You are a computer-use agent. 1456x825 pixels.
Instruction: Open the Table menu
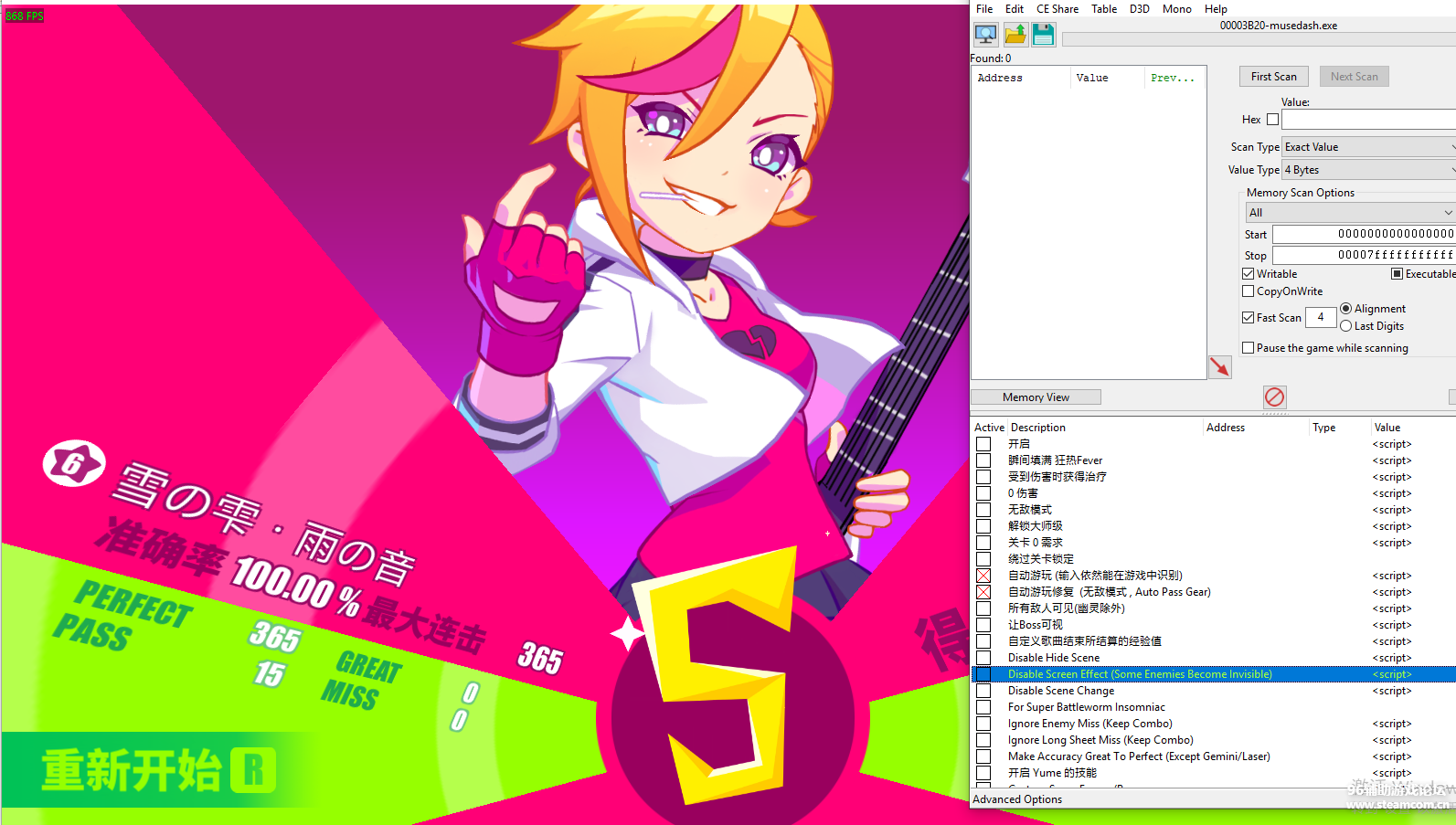[x=1104, y=9]
